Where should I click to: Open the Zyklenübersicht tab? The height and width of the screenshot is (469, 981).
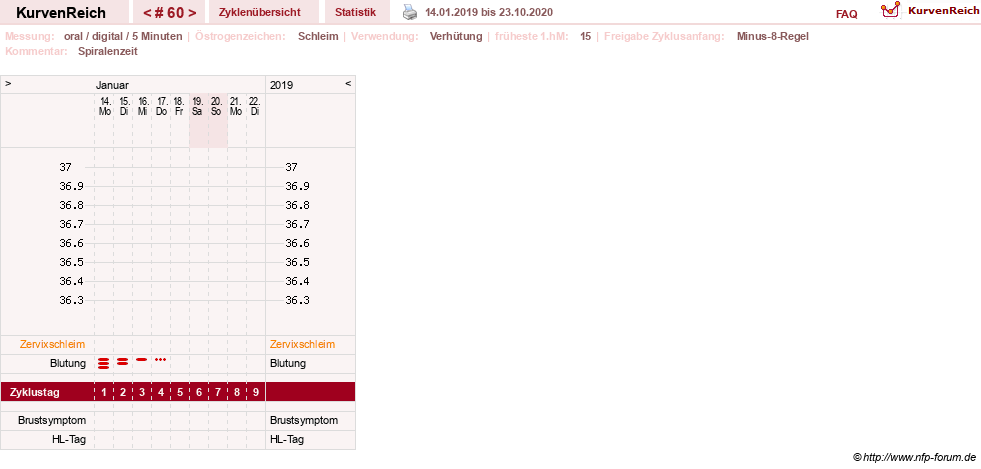(x=260, y=12)
